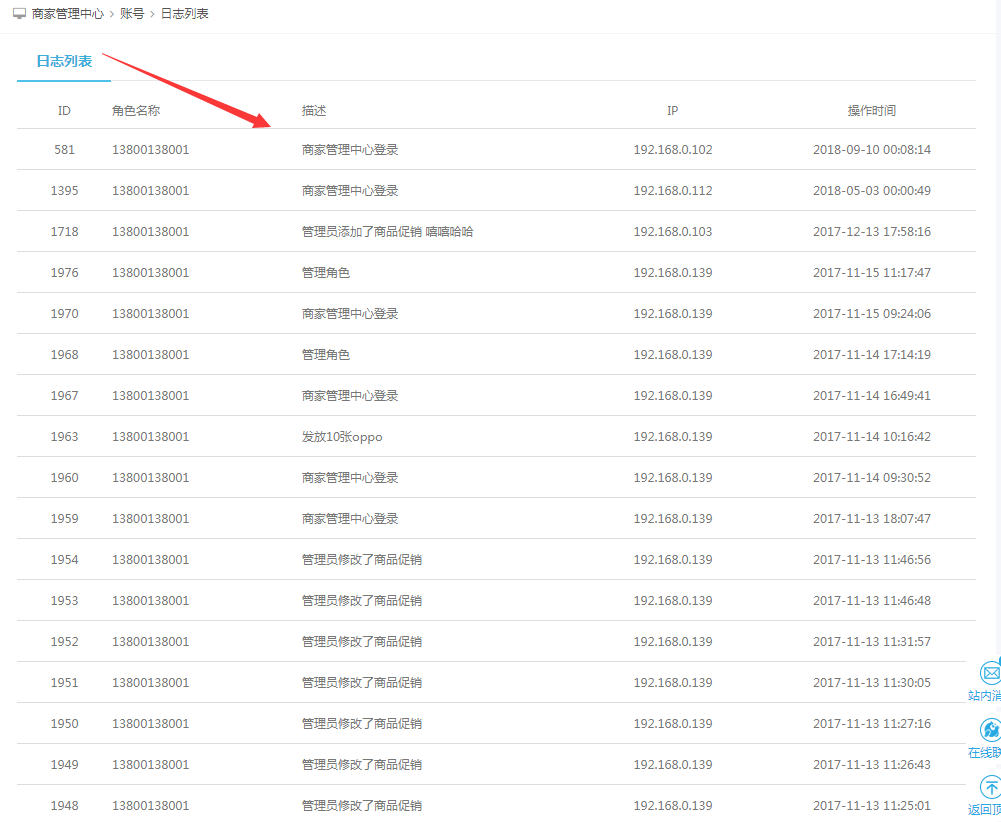Screen dimensions: 1001x822
Task: Click the IP column header
Action: (x=673, y=111)
